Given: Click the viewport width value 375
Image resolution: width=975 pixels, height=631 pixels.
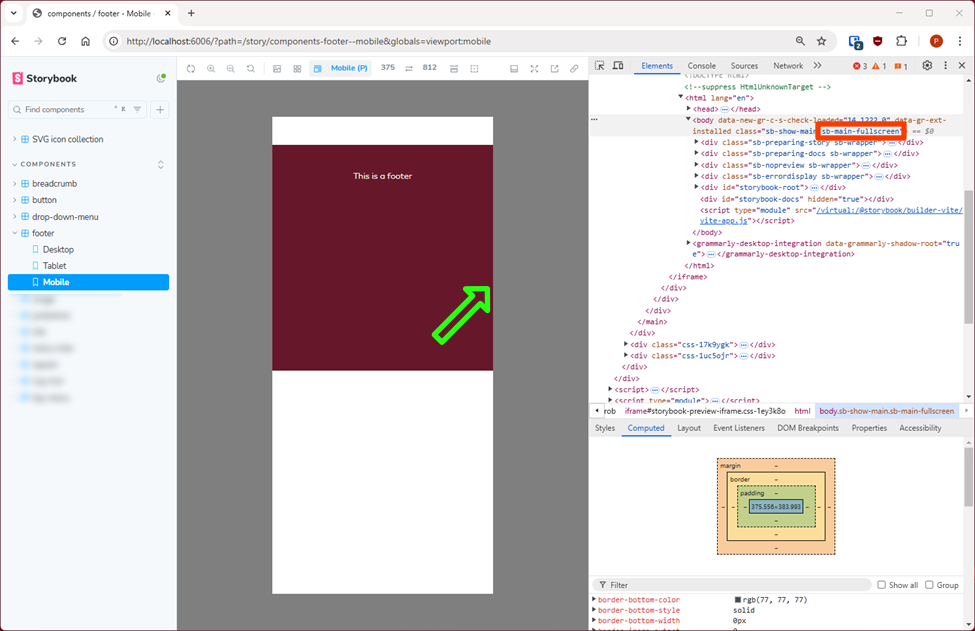Looking at the screenshot, I should click(x=387, y=68).
